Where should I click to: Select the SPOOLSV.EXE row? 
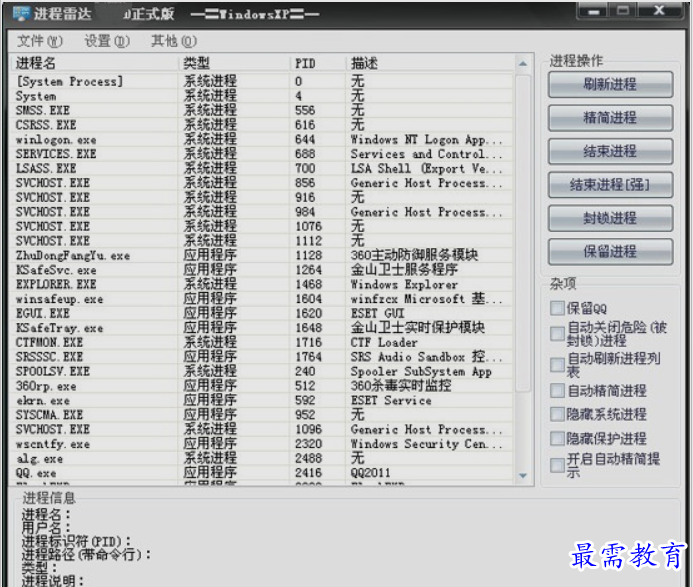tap(262, 371)
